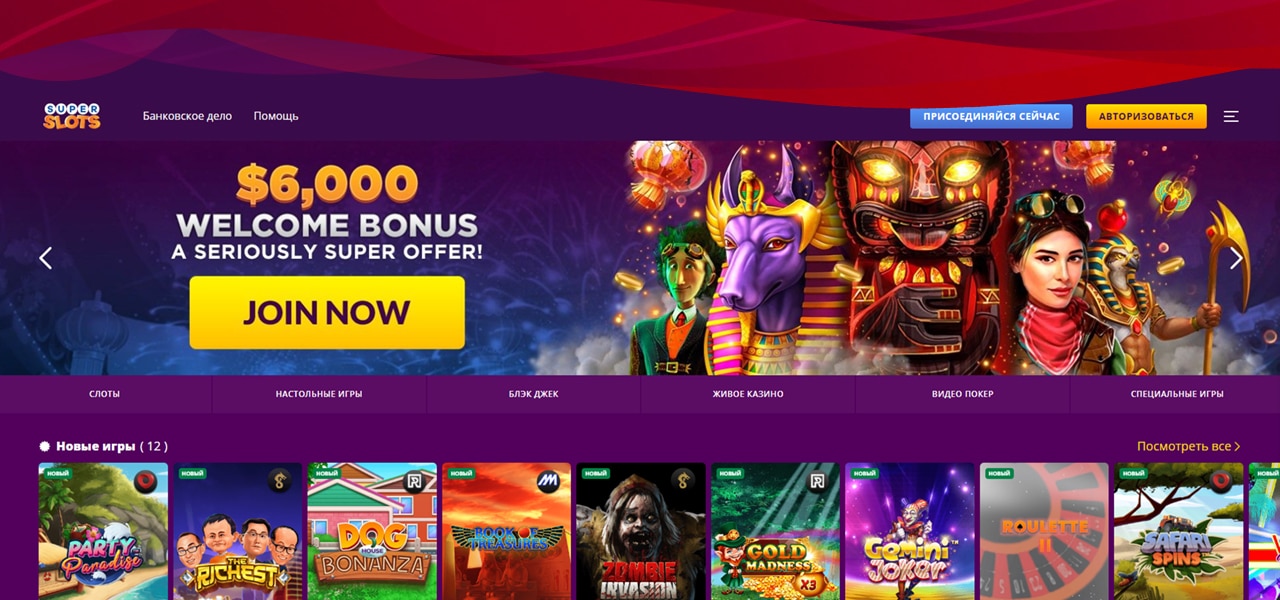1280x600 pixels.
Task: Expand all new games via Посмотреть все
Action: 1188,446
